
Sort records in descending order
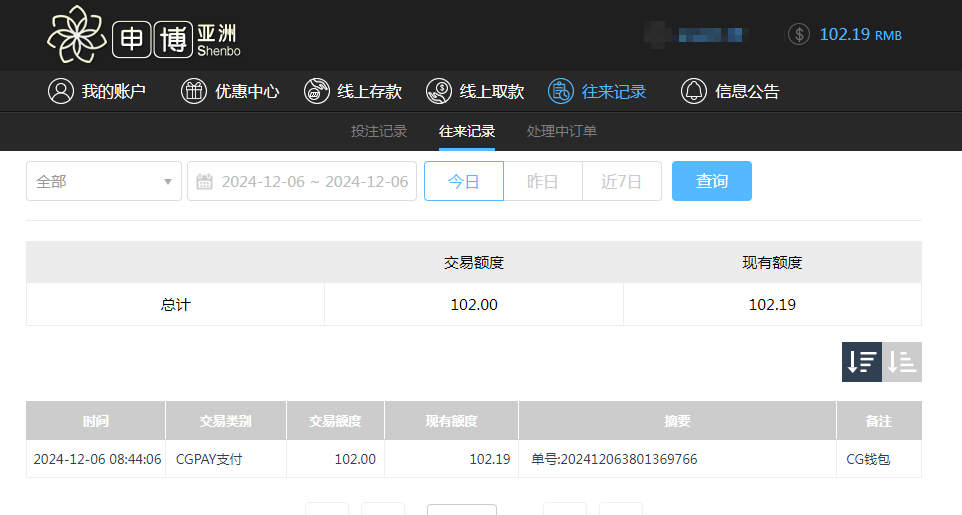861,362
